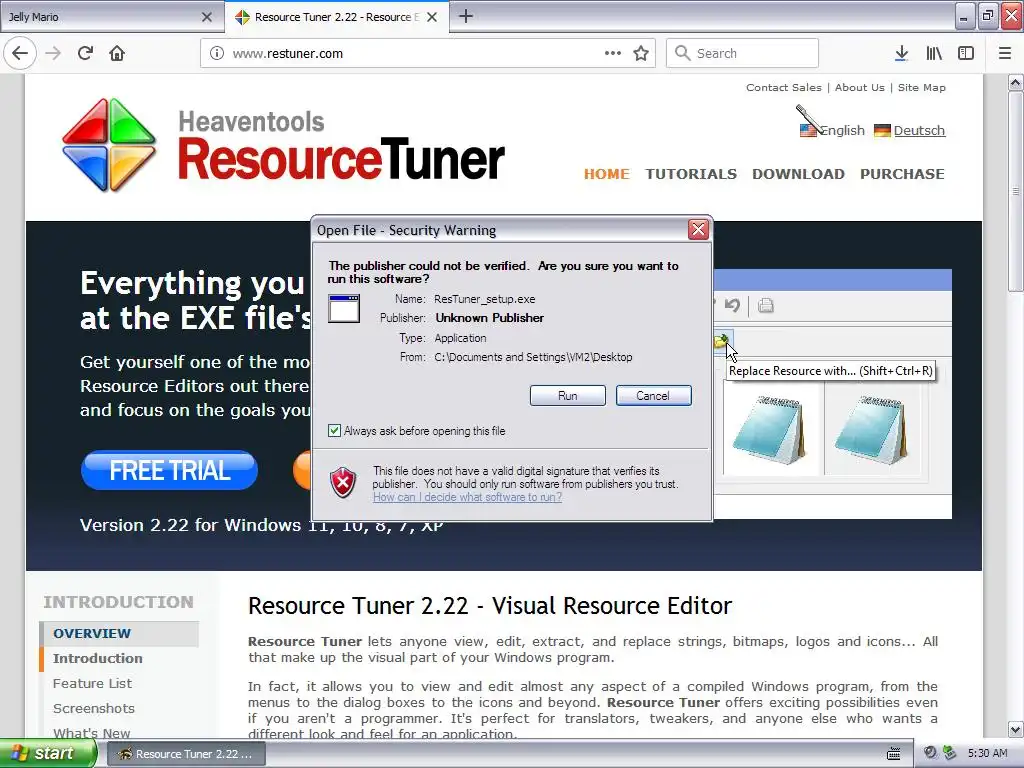Open the Library icon in toolbar
Viewport: 1024px width, 768px height.
(x=934, y=54)
